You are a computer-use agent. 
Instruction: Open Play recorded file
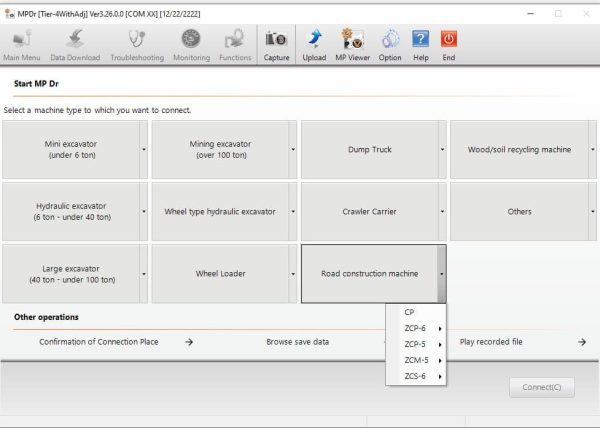click(491, 342)
